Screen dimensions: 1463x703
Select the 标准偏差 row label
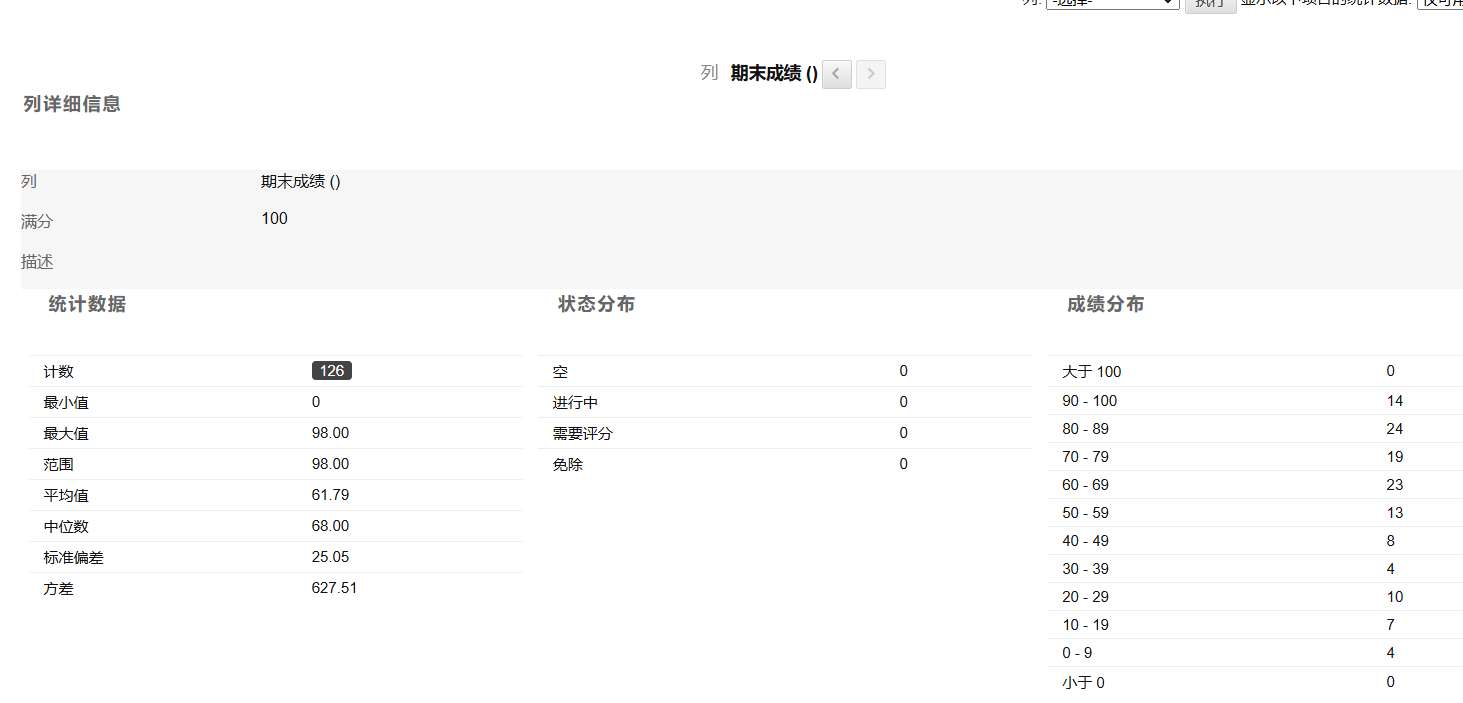click(73, 558)
